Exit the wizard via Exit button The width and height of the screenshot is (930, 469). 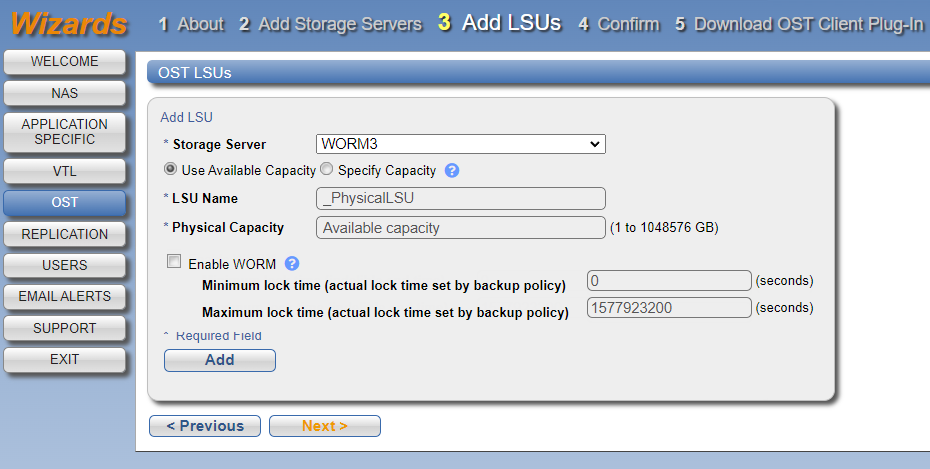(x=65, y=359)
